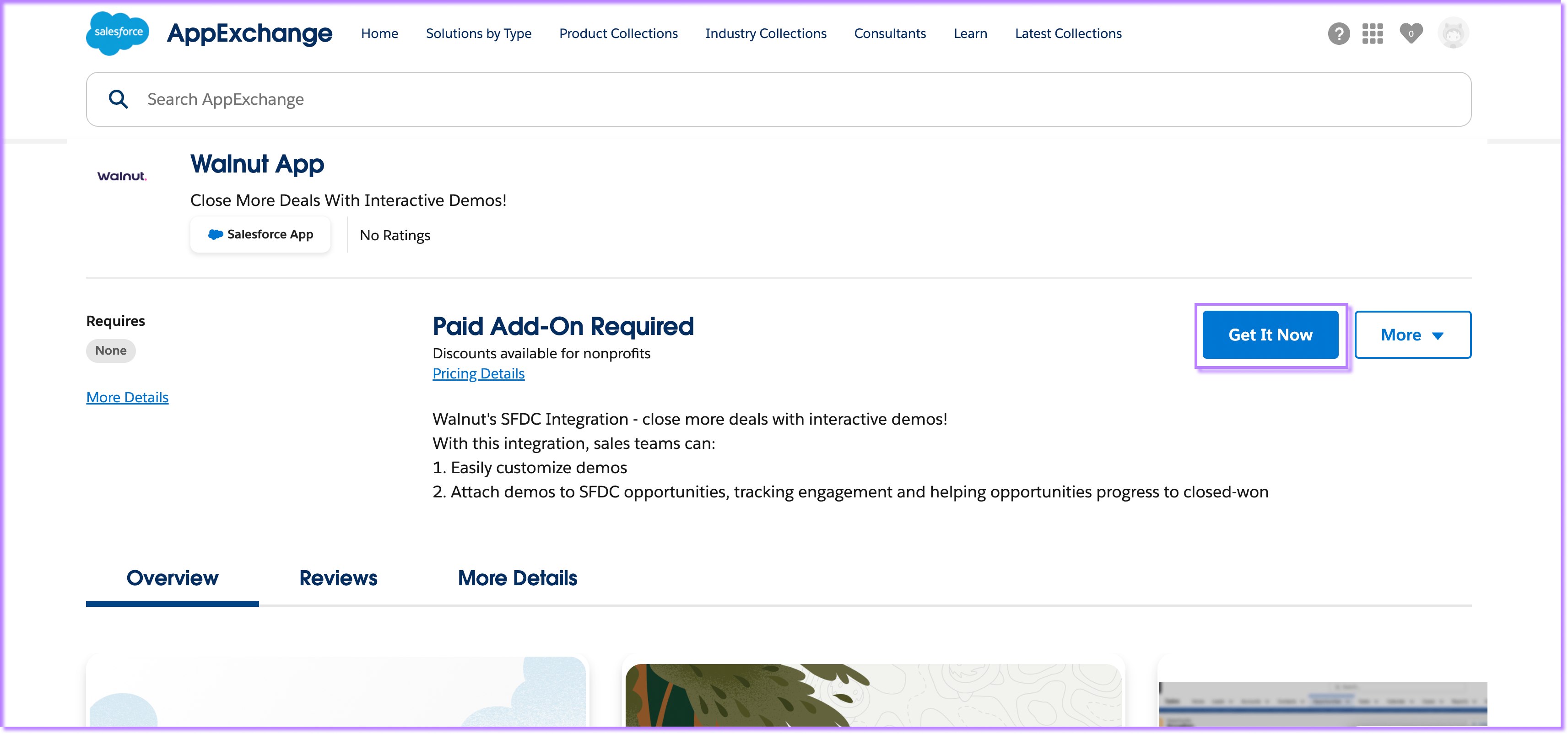This screenshot has width=1568, height=734.
Task: Click the search magnifier icon
Action: tap(118, 99)
